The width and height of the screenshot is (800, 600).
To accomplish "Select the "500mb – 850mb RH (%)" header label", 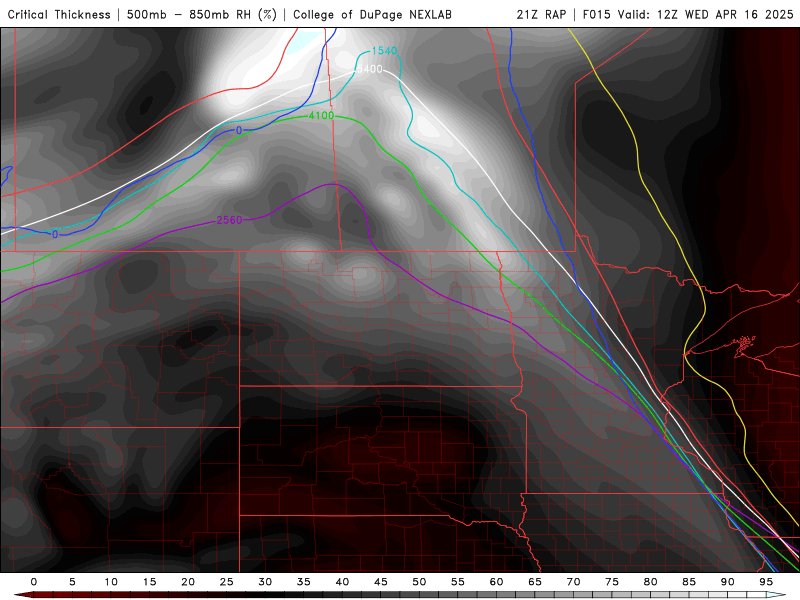I will (x=202, y=15).
